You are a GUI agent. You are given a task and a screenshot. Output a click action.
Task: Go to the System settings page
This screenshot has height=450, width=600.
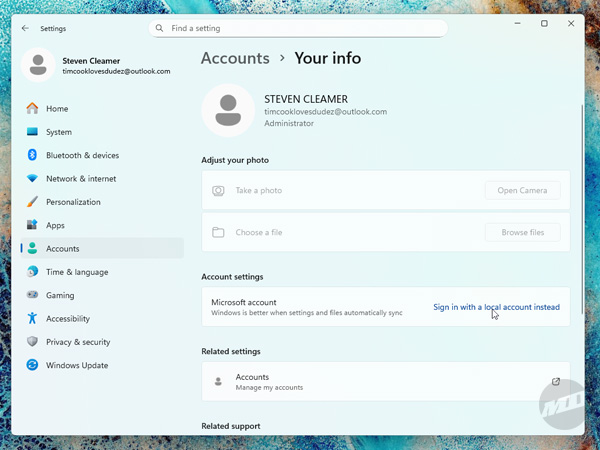click(59, 132)
